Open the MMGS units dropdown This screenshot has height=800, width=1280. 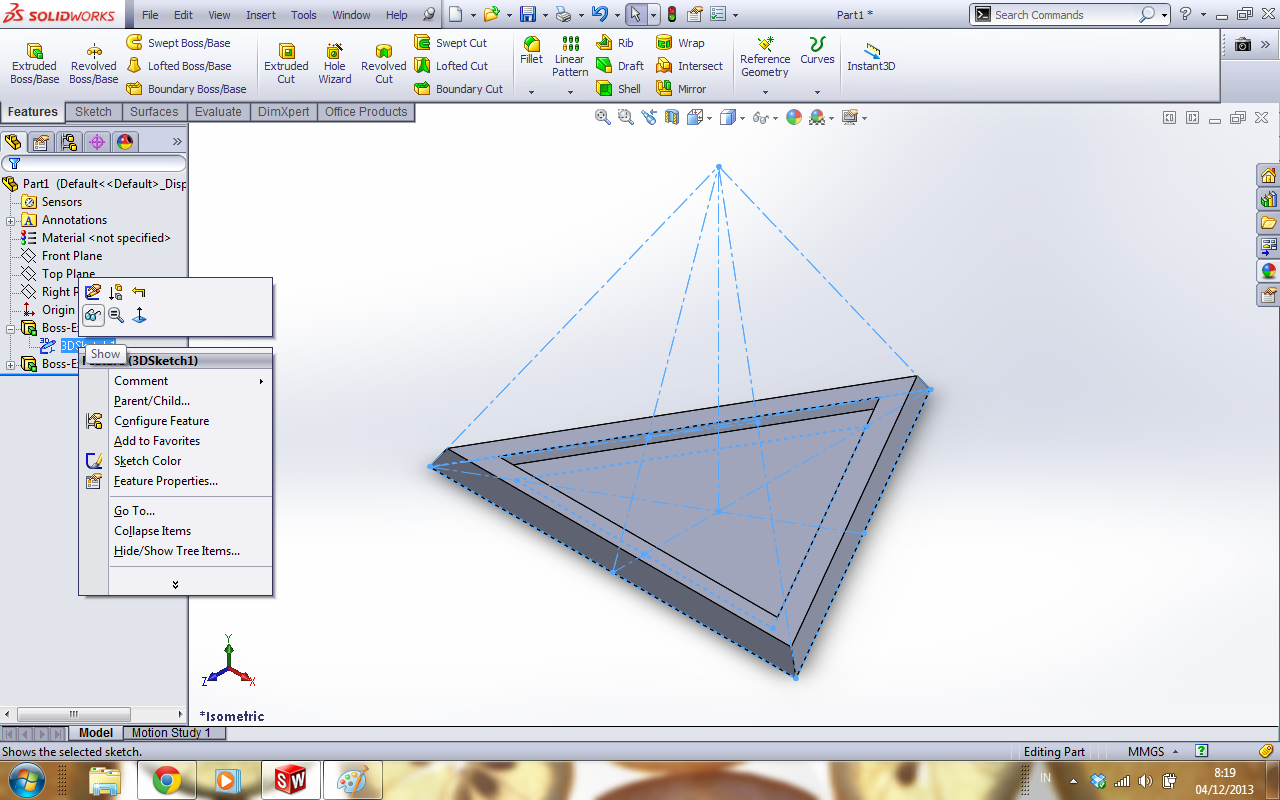click(x=1153, y=752)
